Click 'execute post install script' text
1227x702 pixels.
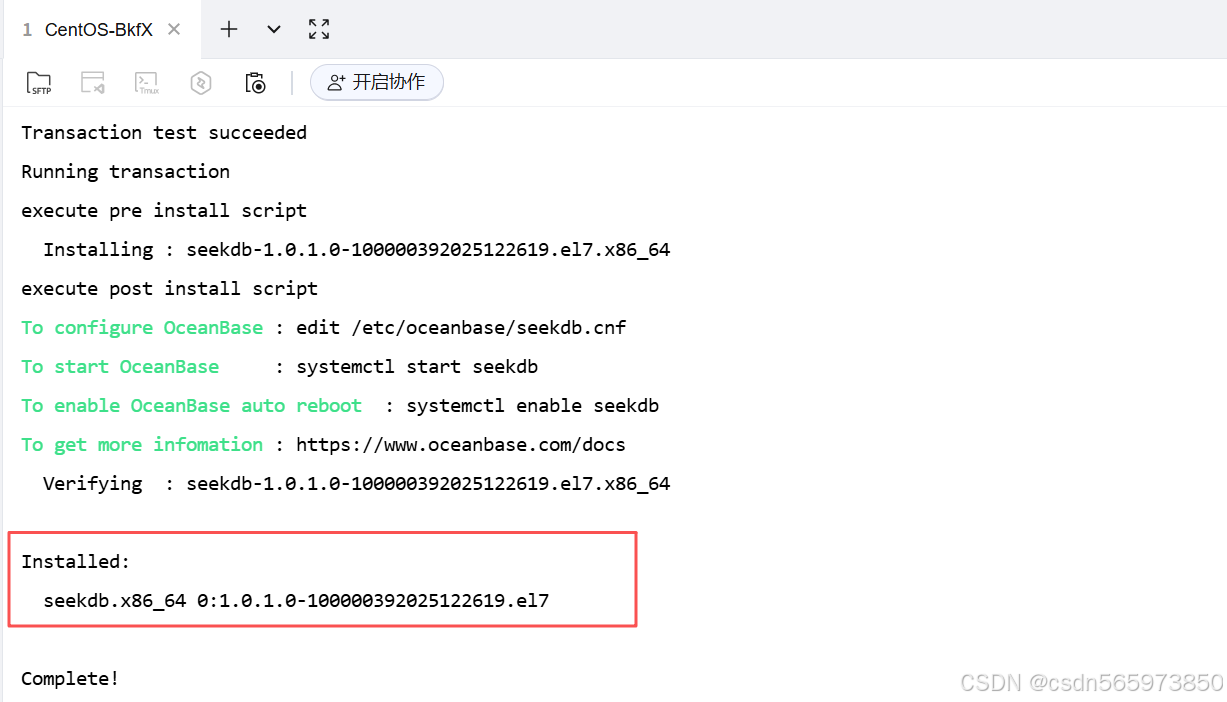pyautogui.click(x=170, y=288)
